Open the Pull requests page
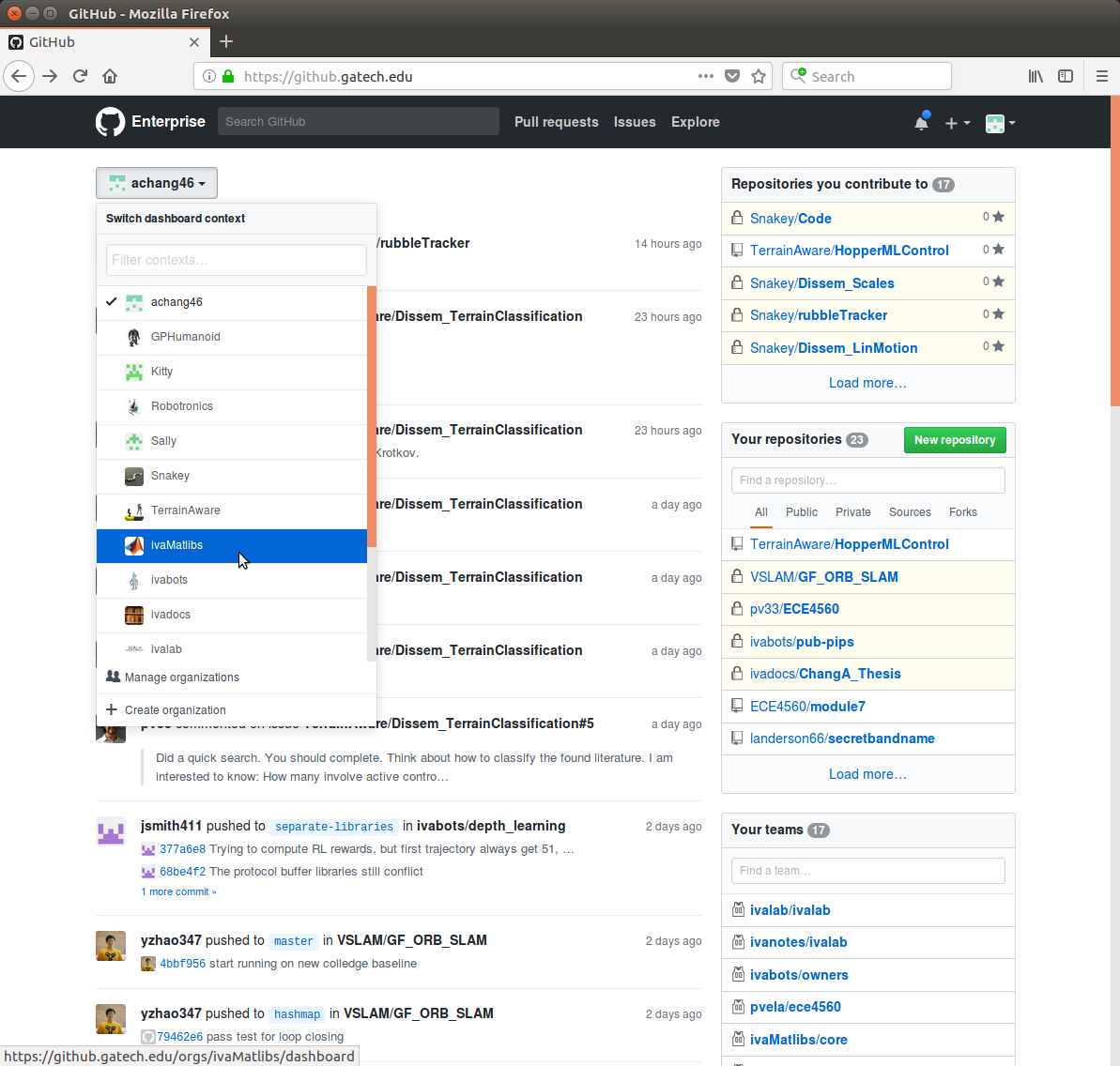 coord(556,122)
